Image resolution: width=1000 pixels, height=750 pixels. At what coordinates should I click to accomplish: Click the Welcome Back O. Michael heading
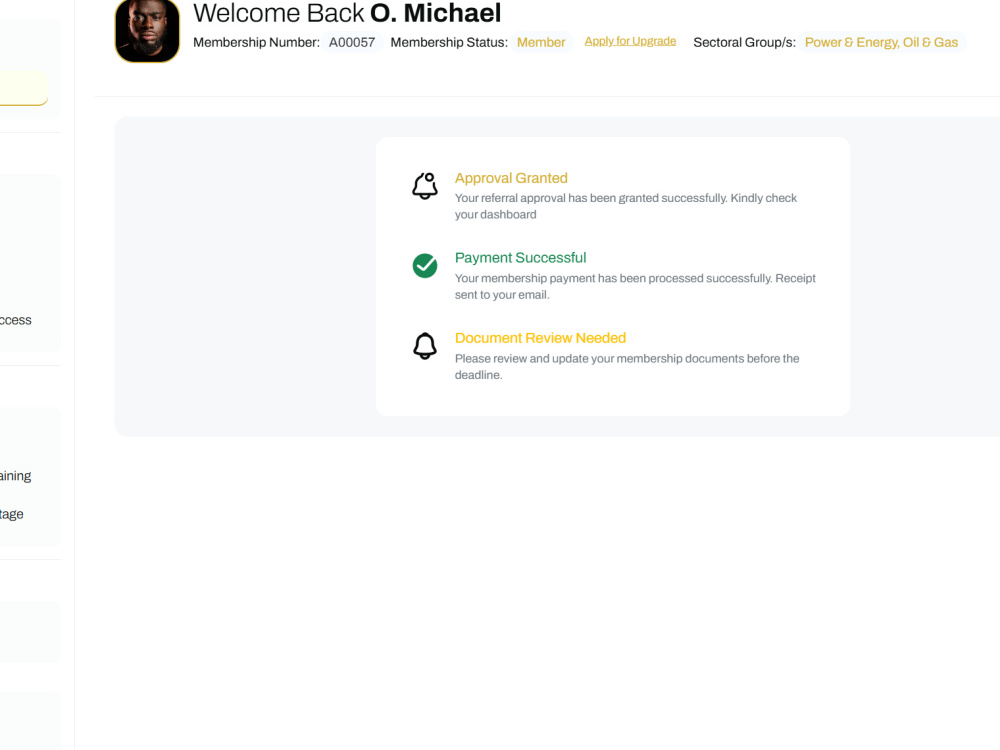(347, 13)
